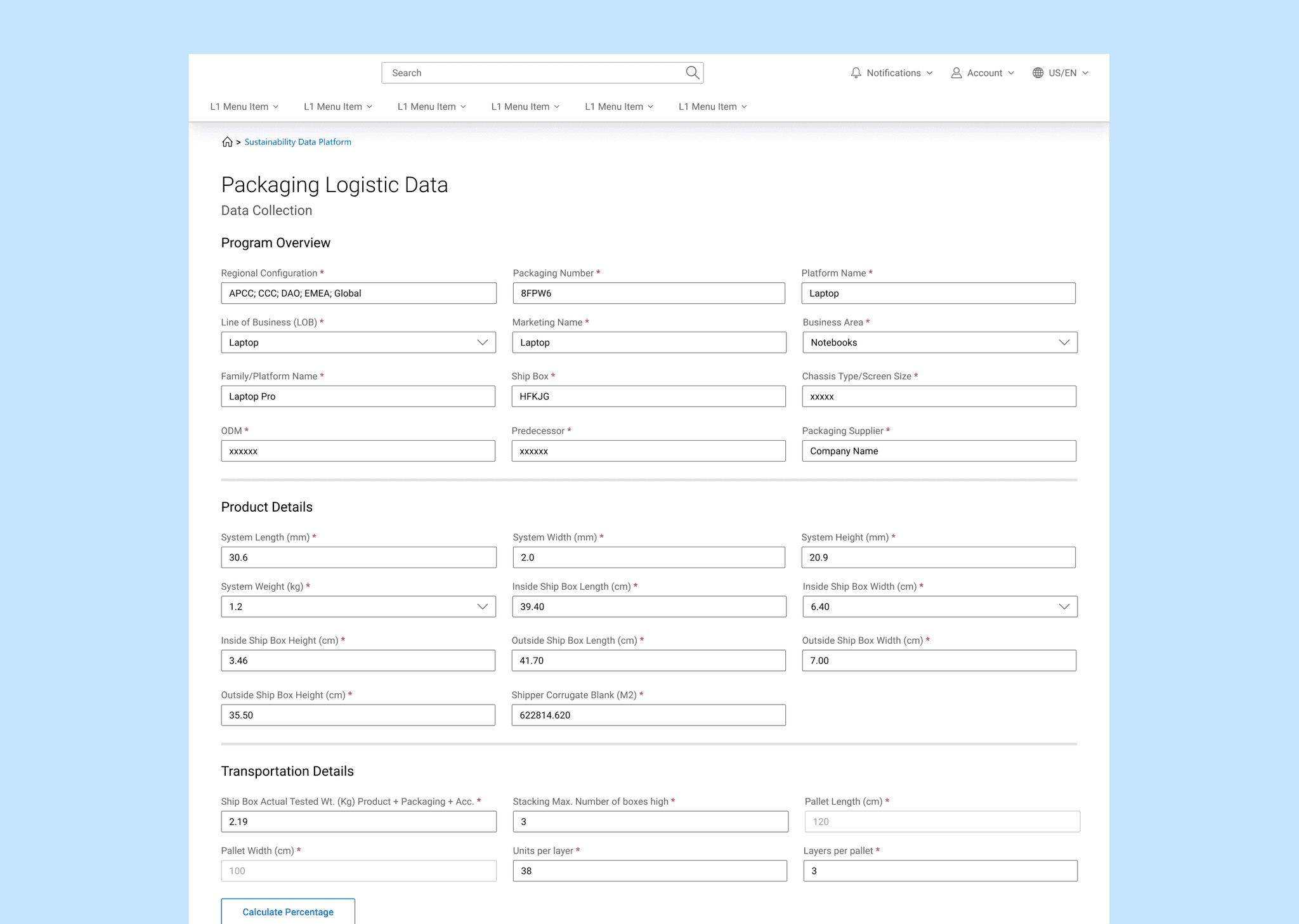The image size is (1299, 924).
Task: Open the first L1 Menu Item
Action: [x=244, y=107]
